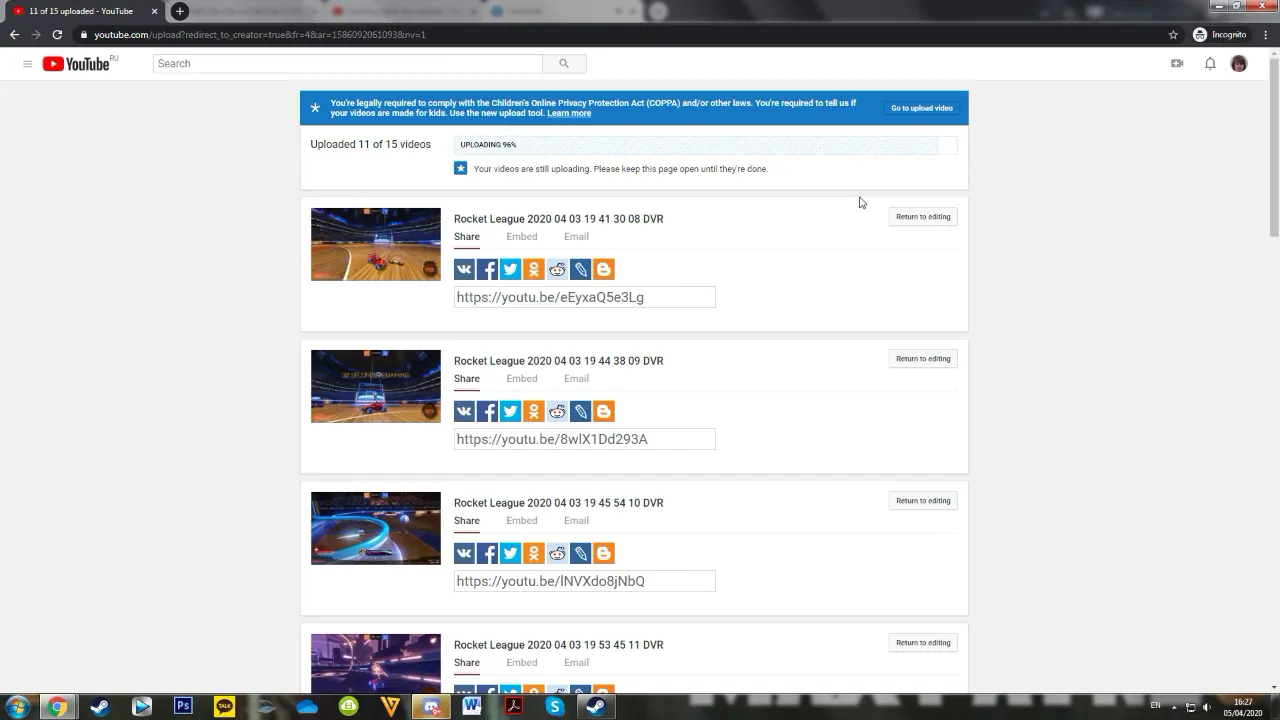Click the uploading 96% progress bar
Image resolution: width=1280 pixels, height=720 pixels.
click(x=705, y=145)
